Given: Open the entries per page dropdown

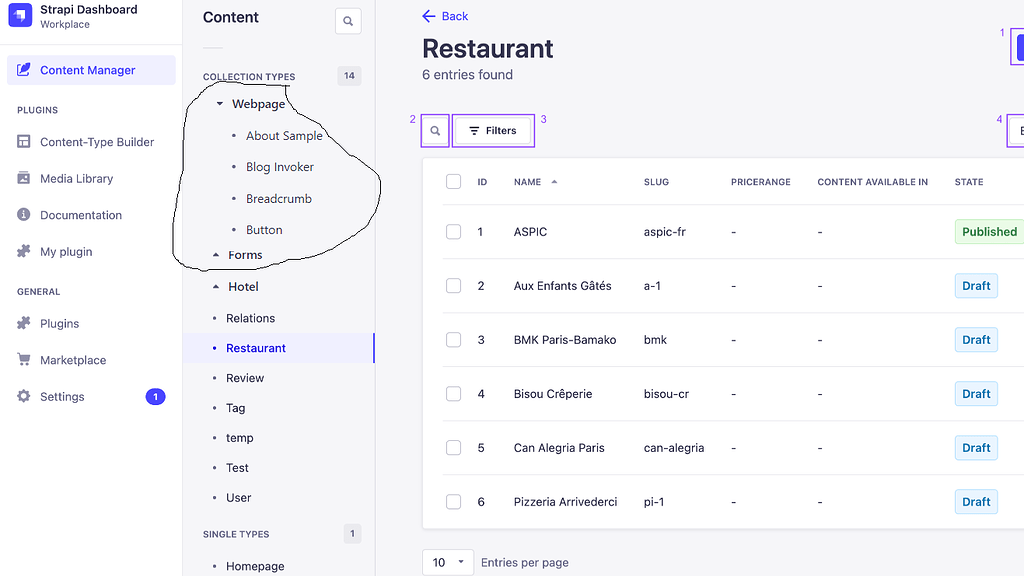Looking at the screenshot, I should 448,562.
